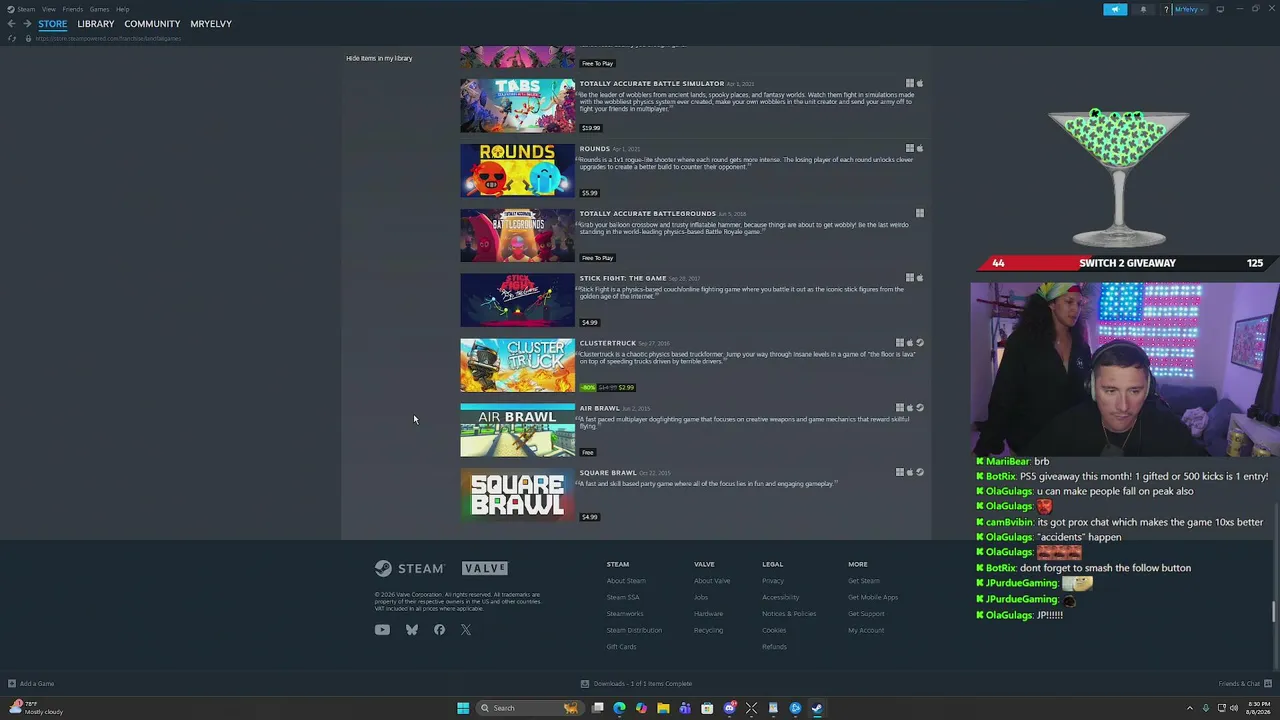Open the Gift Cards footer link

pyautogui.click(x=621, y=647)
